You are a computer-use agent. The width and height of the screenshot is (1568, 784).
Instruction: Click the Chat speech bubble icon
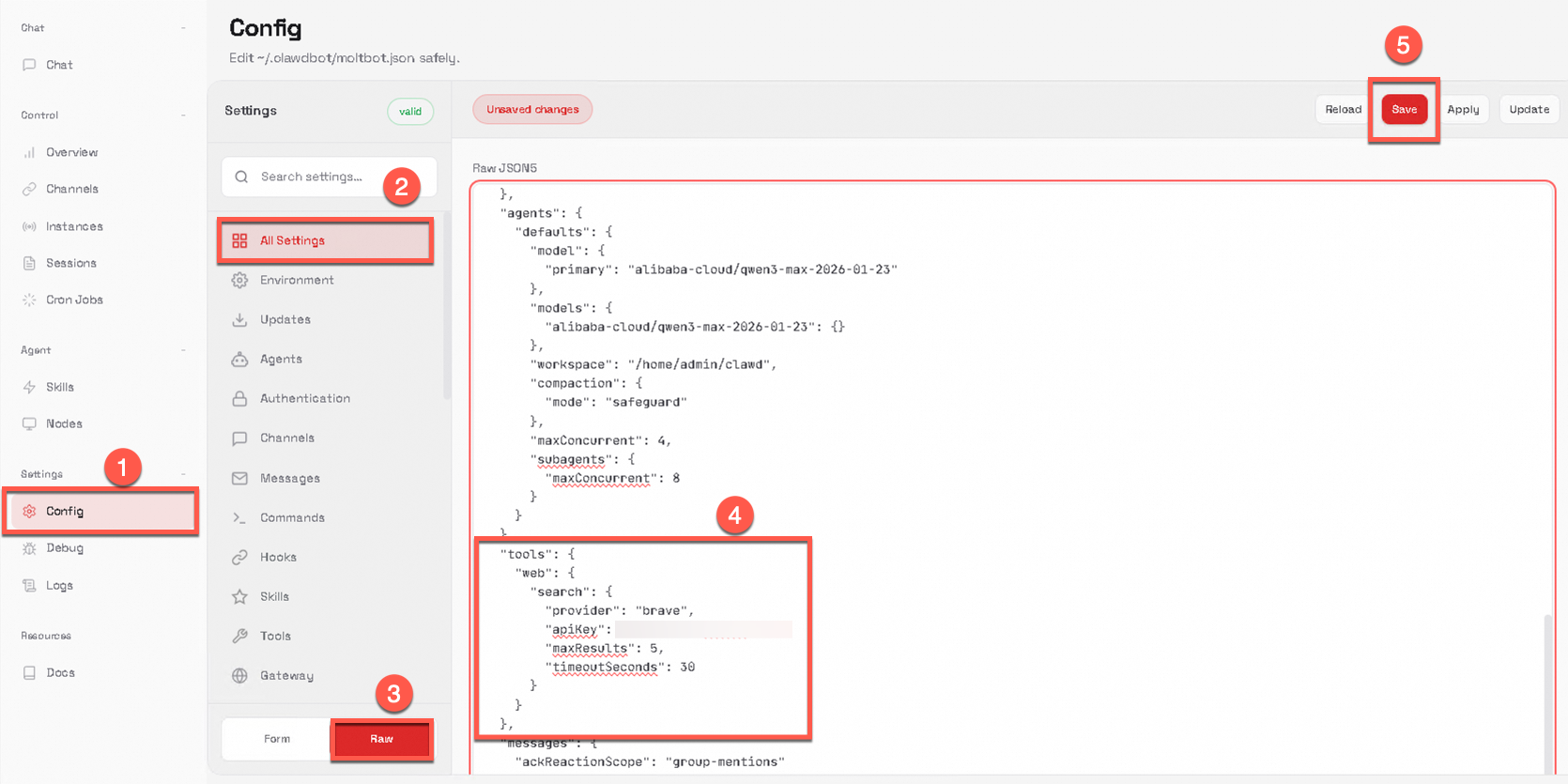click(29, 65)
